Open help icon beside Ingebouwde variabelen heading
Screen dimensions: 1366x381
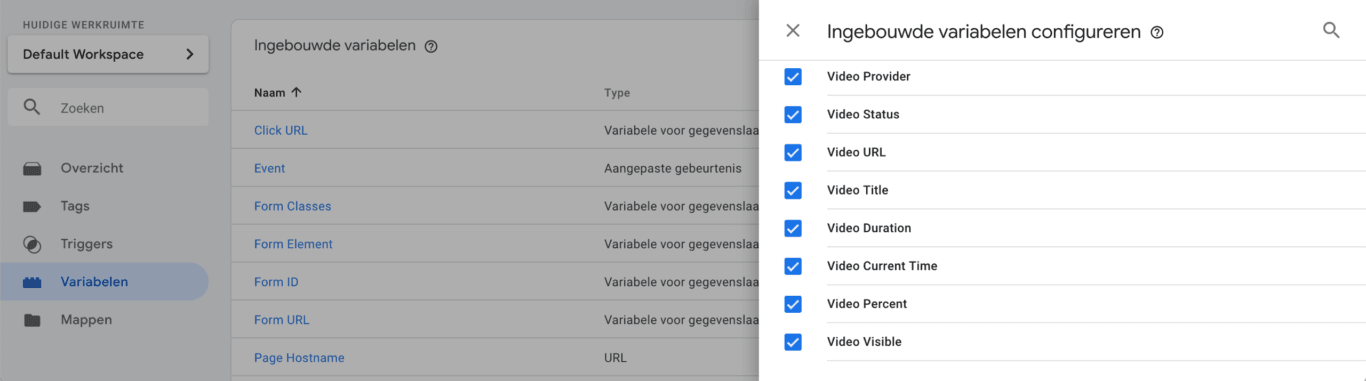click(x=431, y=46)
